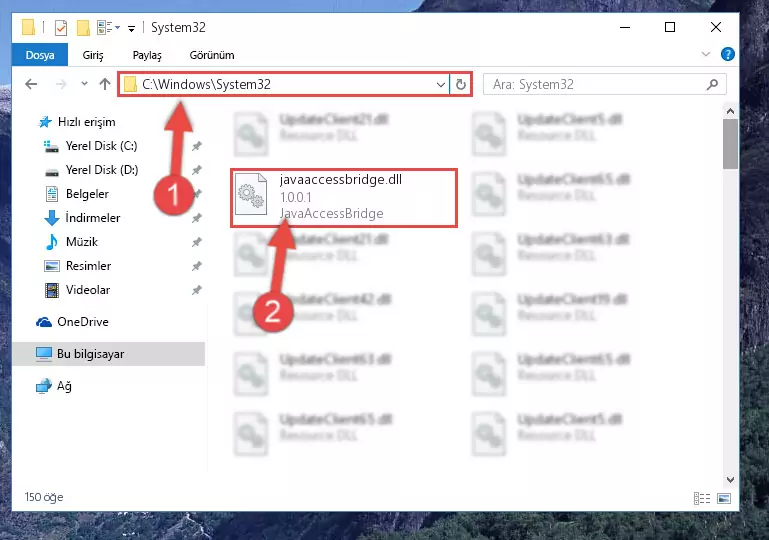Click the pin icon beside Videolar
Viewport: 769px width, 540px height.
[x=197, y=290]
